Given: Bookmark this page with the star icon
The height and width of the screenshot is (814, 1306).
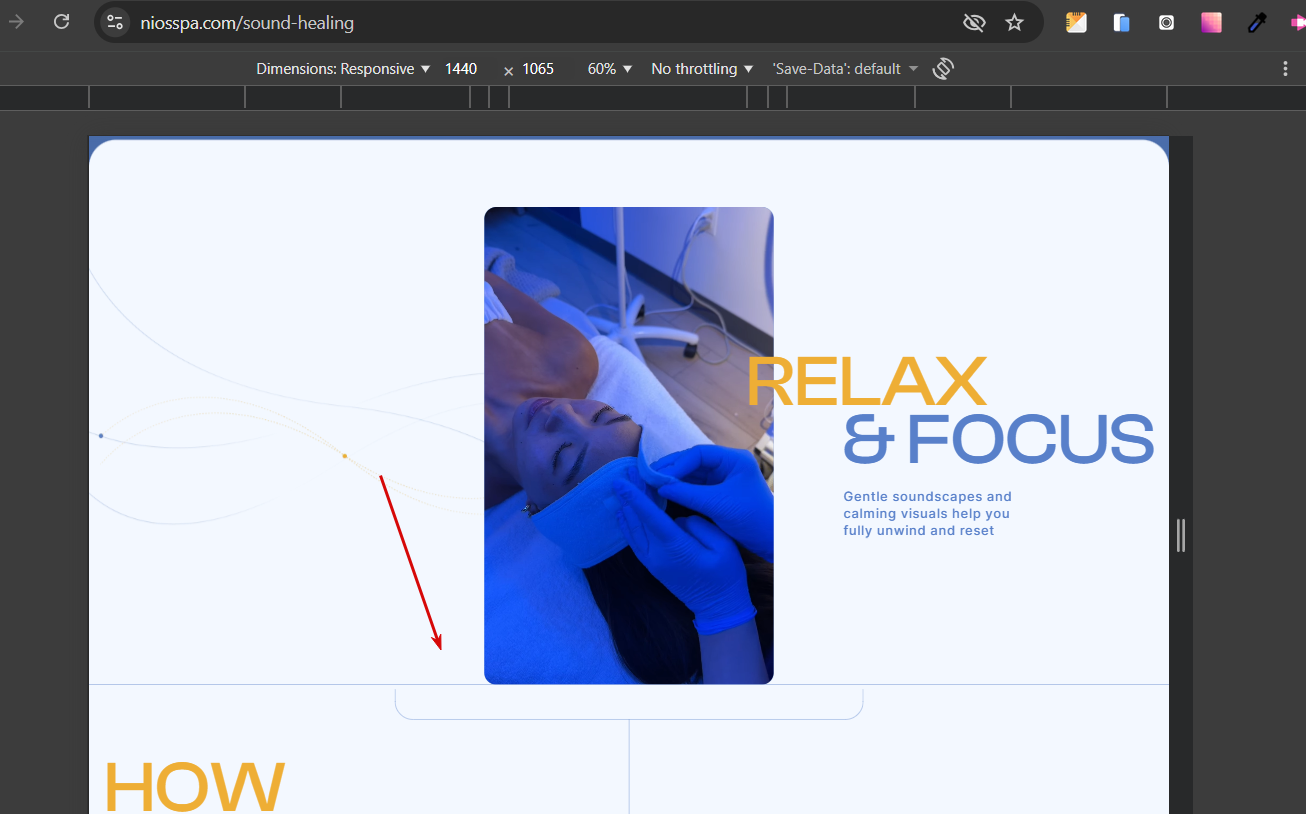Looking at the screenshot, I should pyautogui.click(x=1014, y=22).
